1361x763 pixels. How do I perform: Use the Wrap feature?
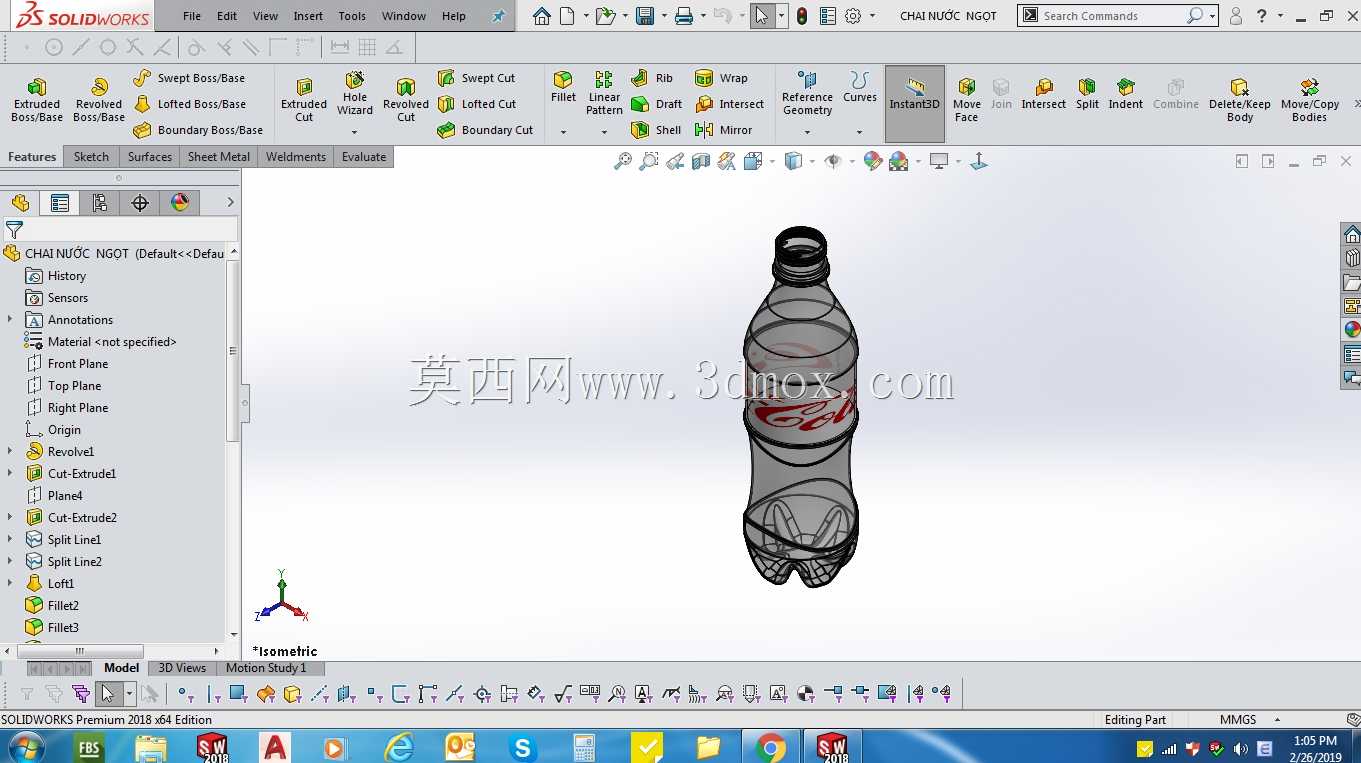tap(721, 78)
